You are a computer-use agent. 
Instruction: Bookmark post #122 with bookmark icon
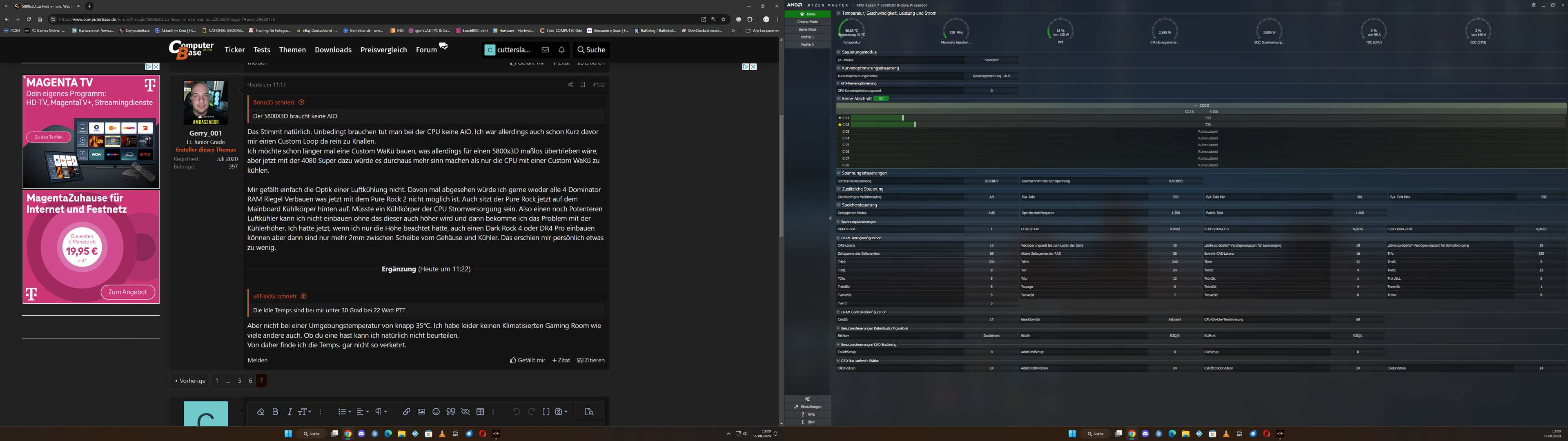[583, 85]
